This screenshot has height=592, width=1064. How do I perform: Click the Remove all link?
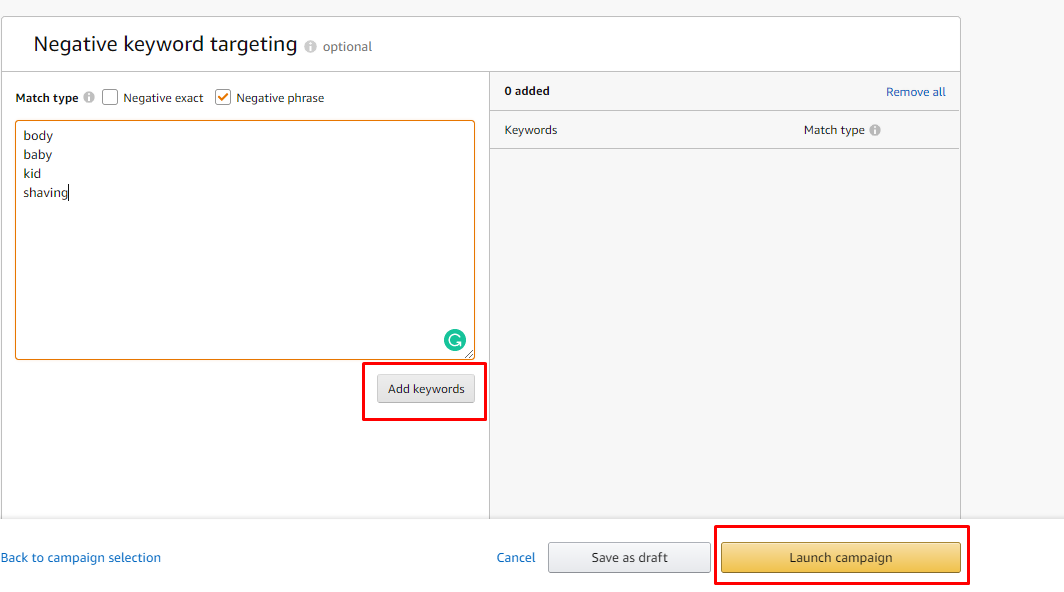click(x=915, y=92)
